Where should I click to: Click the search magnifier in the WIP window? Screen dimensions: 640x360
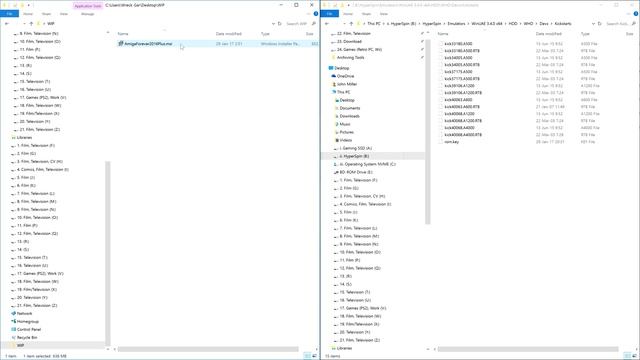313,24
